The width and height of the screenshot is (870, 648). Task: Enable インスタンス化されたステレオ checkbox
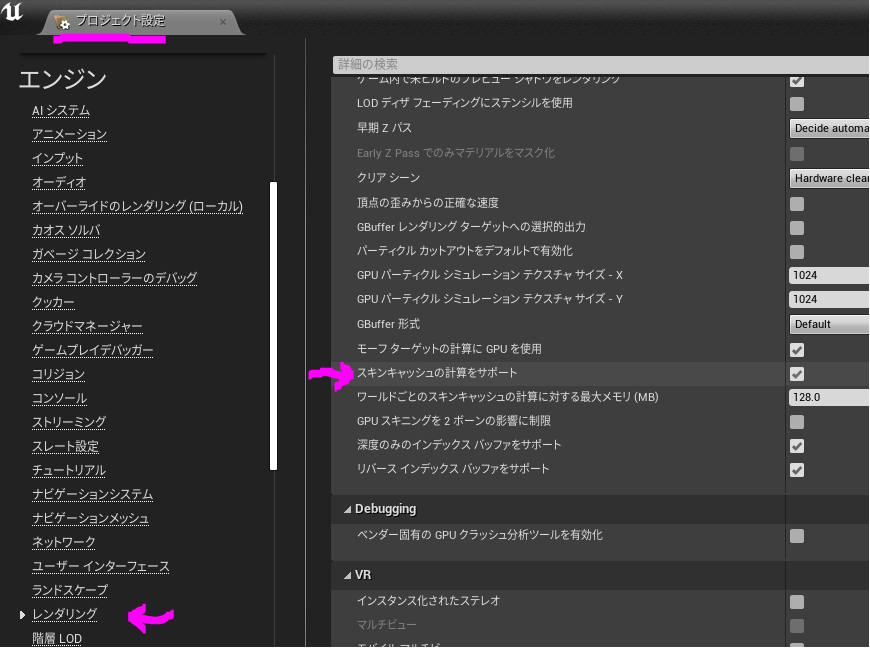tap(797, 602)
